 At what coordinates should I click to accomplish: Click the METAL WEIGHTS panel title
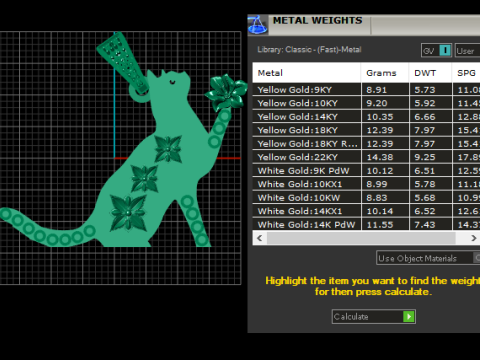[x=317, y=20]
